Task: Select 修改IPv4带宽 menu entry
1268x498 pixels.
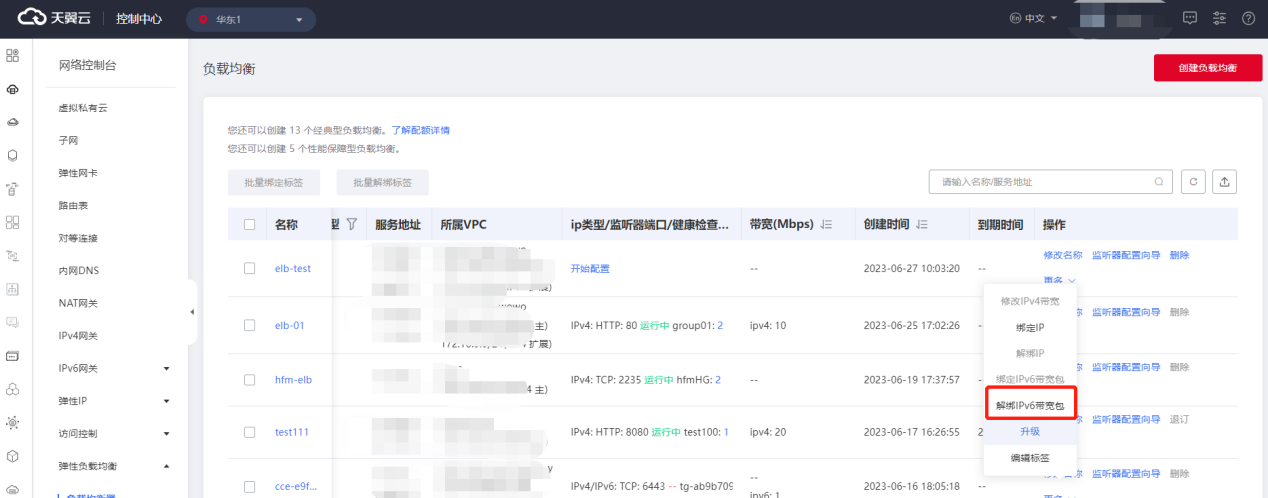Action: tap(1030, 301)
